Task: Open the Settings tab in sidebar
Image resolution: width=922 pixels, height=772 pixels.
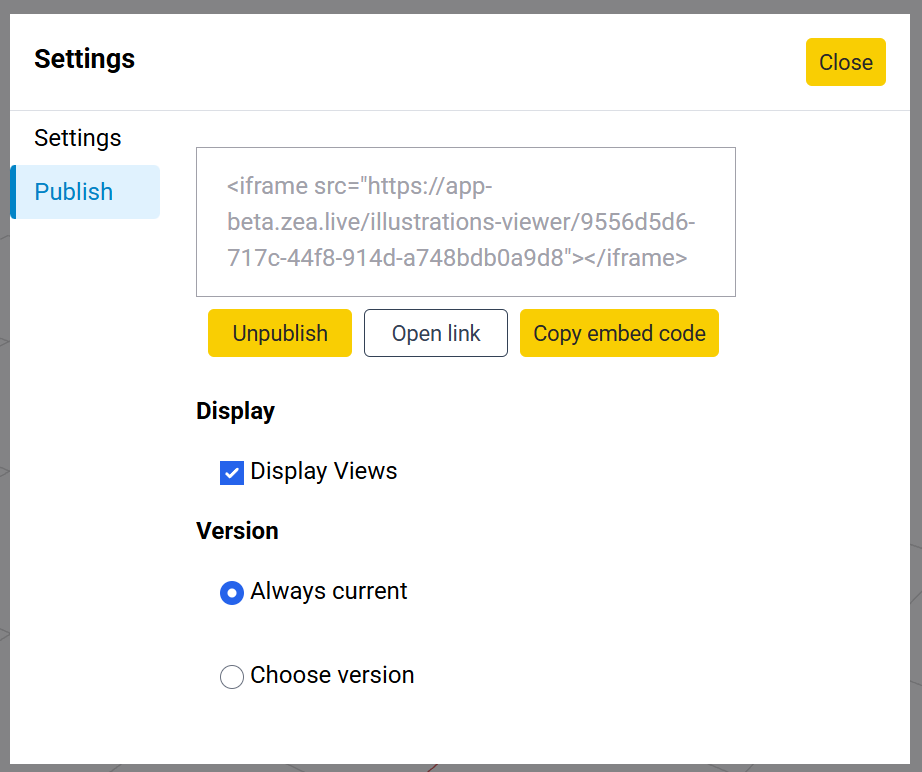Action: tap(78, 138)
